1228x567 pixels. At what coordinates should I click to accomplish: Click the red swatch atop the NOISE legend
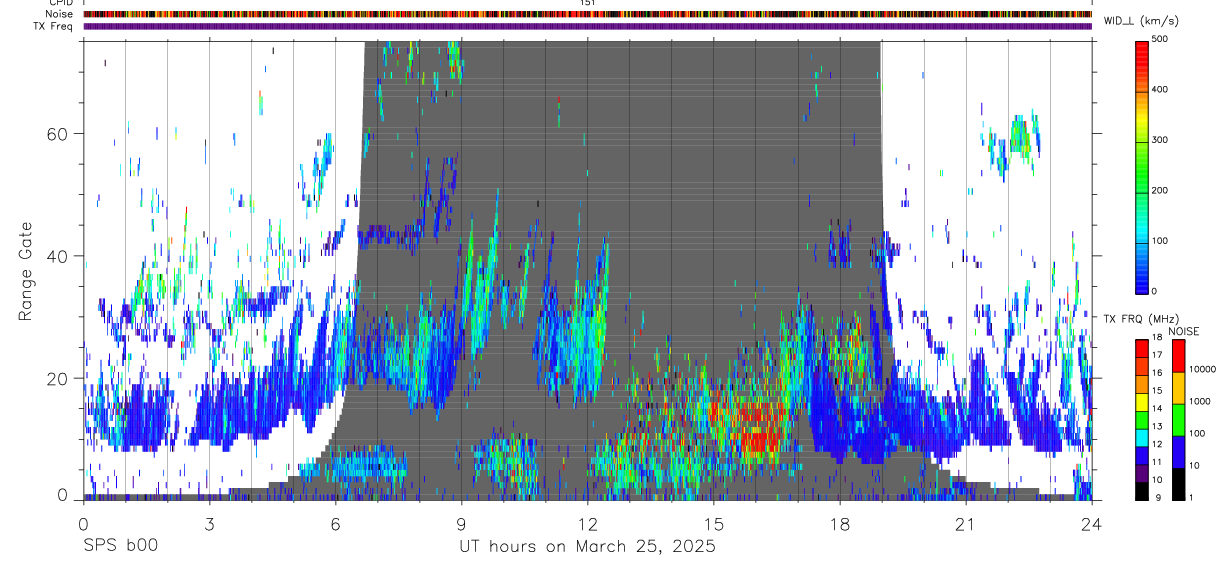1177,356
